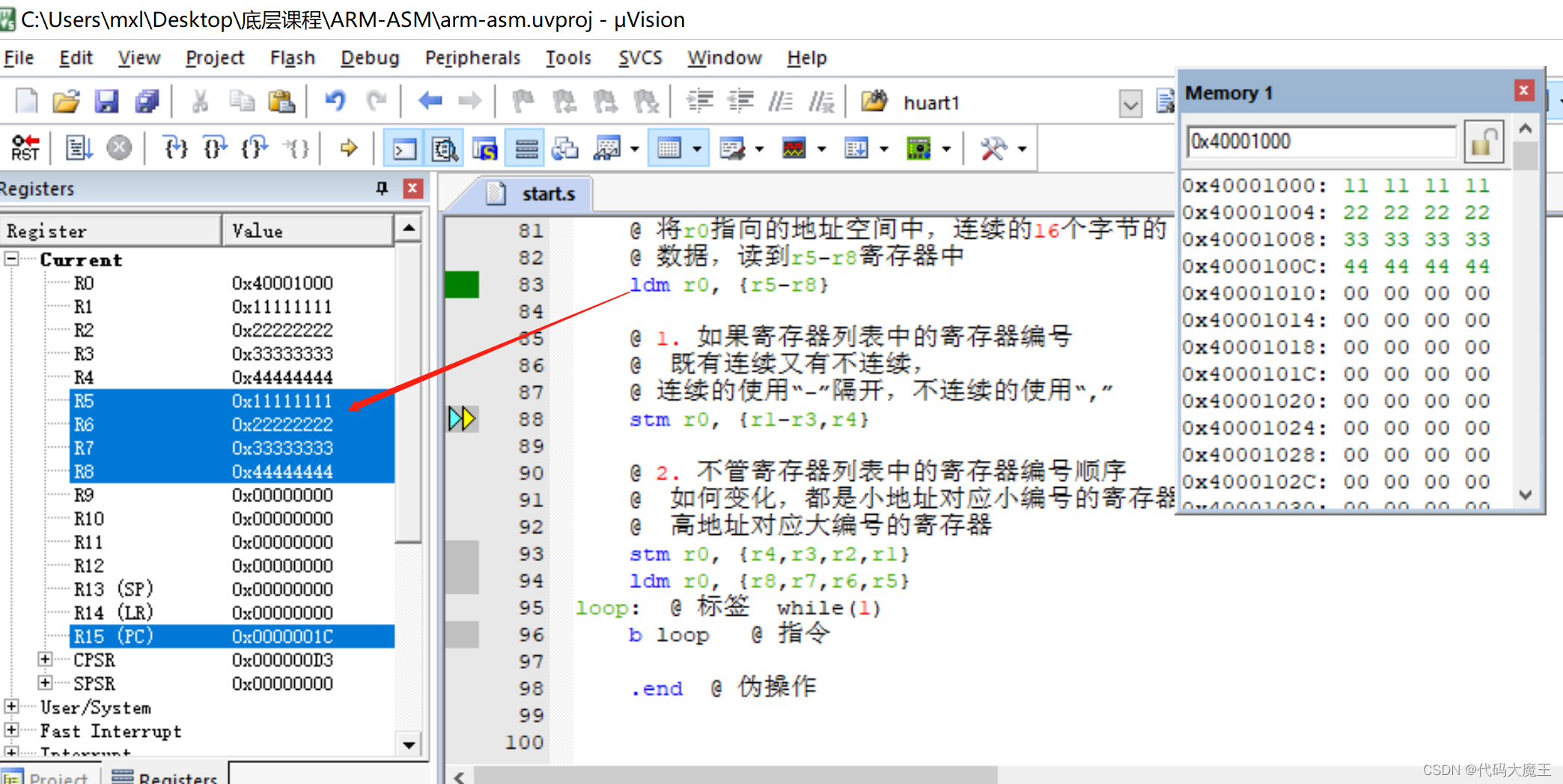1563x784 pixels.
Task: Open the Peripherals menu
Action: point(472,58)
